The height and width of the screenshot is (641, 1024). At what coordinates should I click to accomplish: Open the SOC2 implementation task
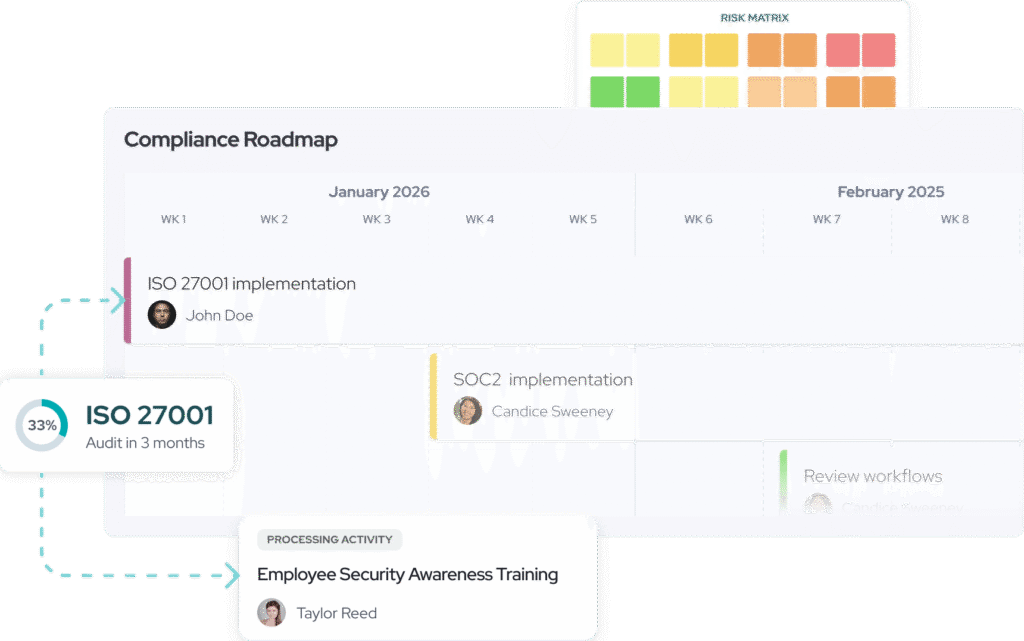point(542,380)
